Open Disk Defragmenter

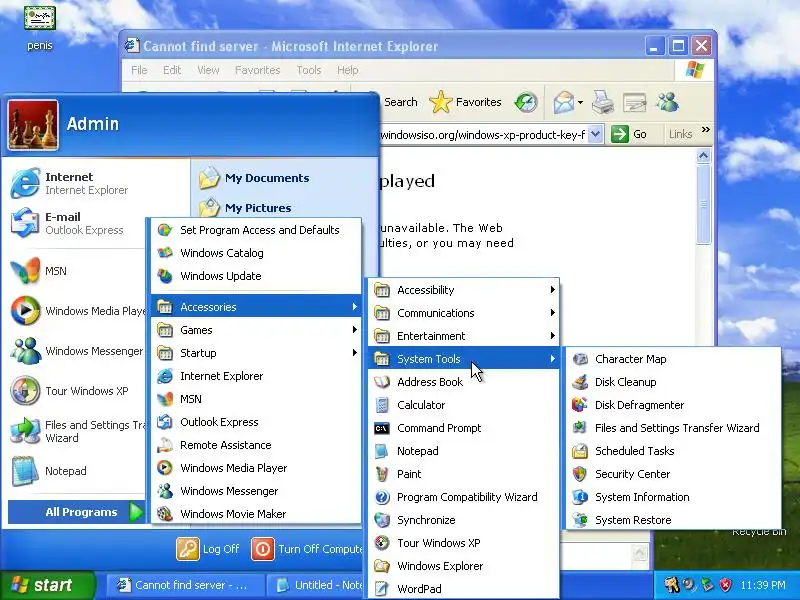point(673,405)
